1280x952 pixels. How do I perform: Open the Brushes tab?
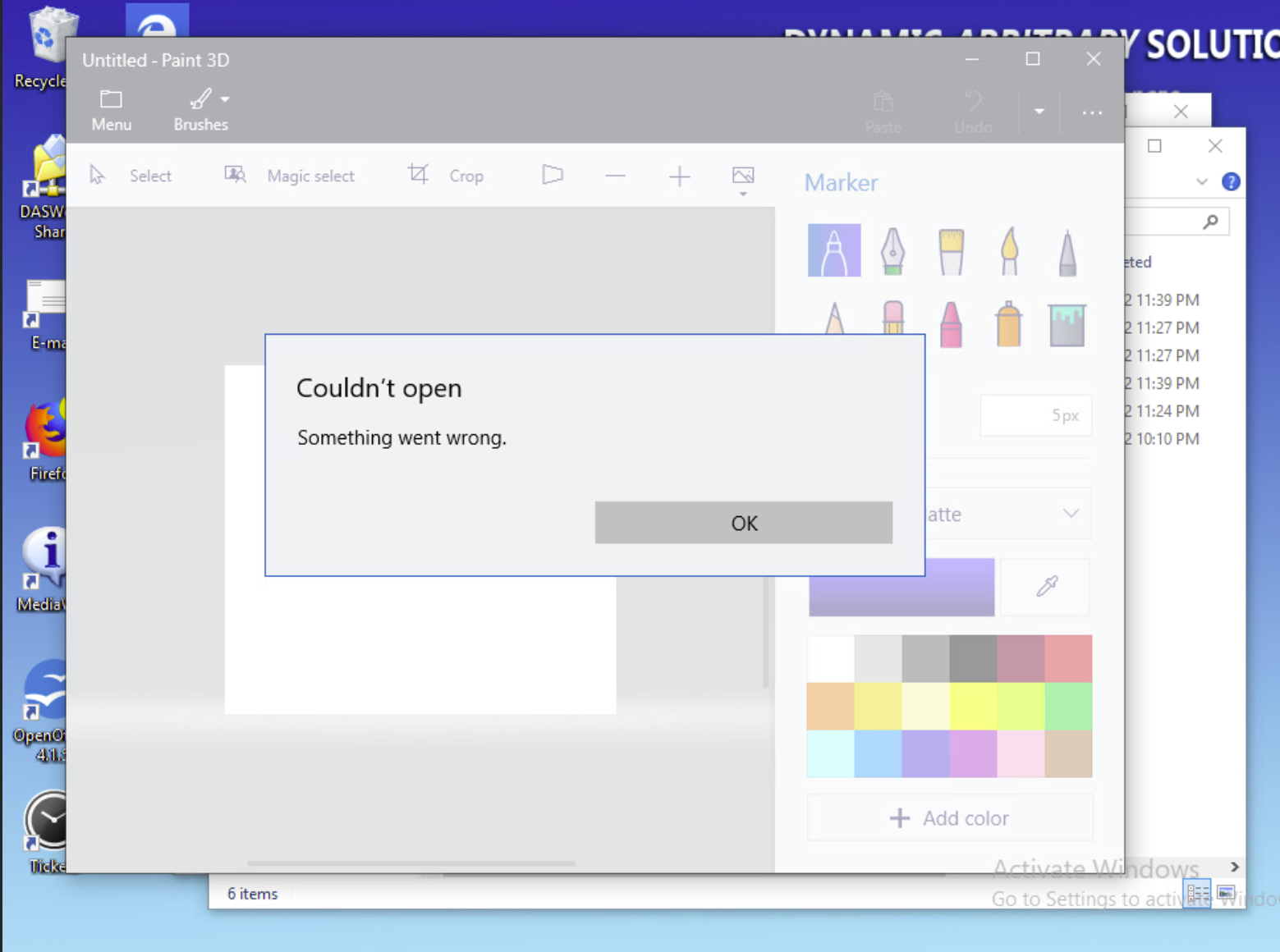(200, 111)
